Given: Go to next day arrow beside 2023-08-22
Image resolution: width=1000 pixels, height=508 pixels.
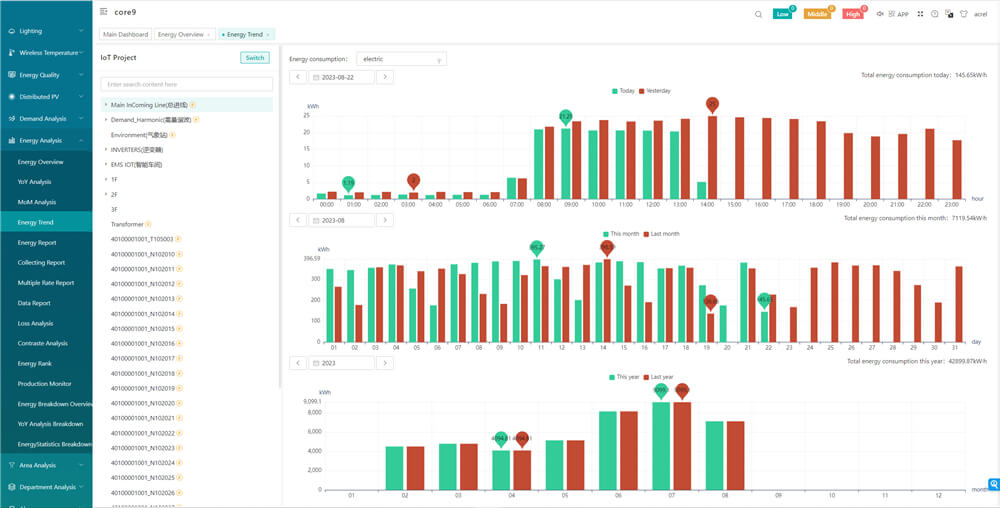Looking at the screenshot, I should pyautogui.click(x=385, y=77).
